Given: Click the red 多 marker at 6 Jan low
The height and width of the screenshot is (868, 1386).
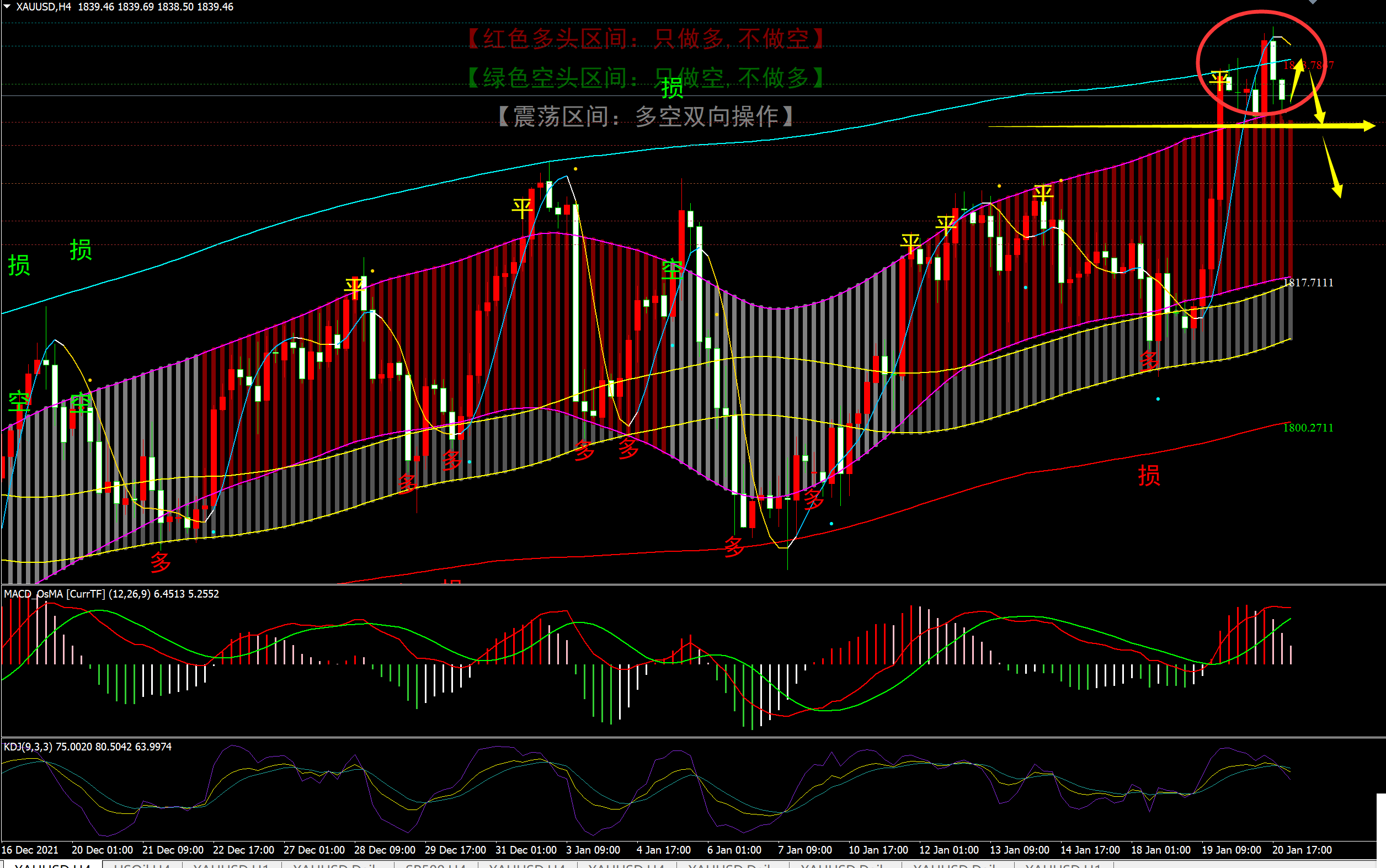Looking at the screenshot, I should [x=734, y=546].
